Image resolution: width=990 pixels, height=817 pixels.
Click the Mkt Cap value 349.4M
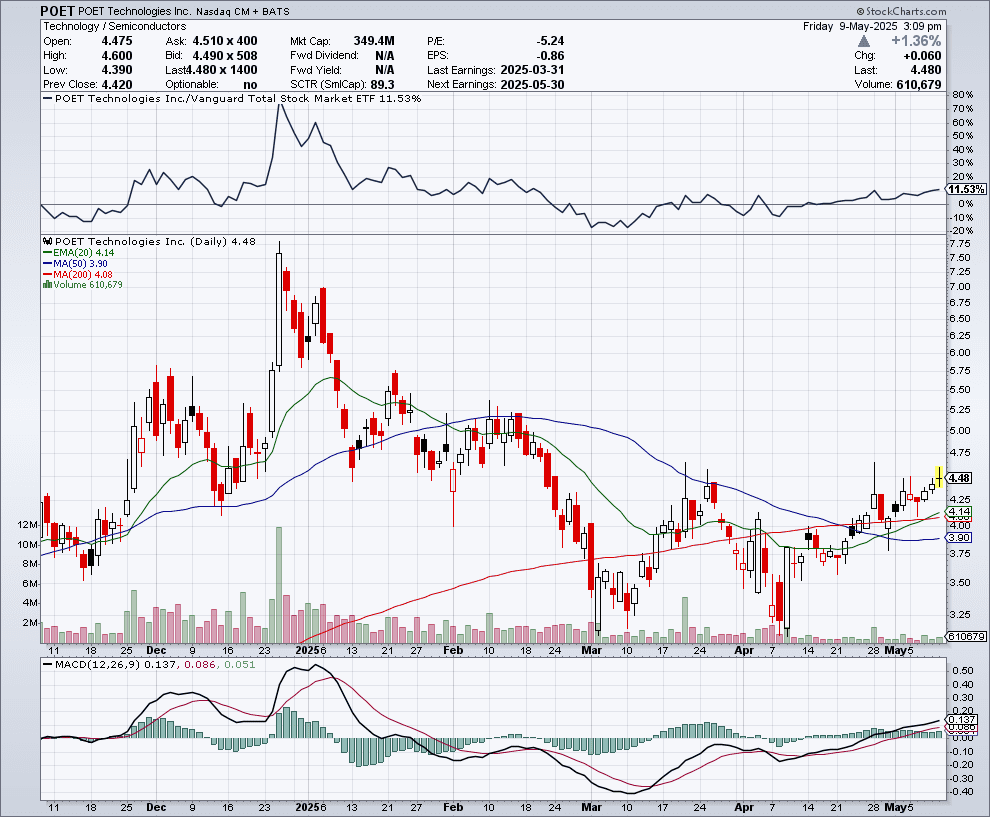374,41
